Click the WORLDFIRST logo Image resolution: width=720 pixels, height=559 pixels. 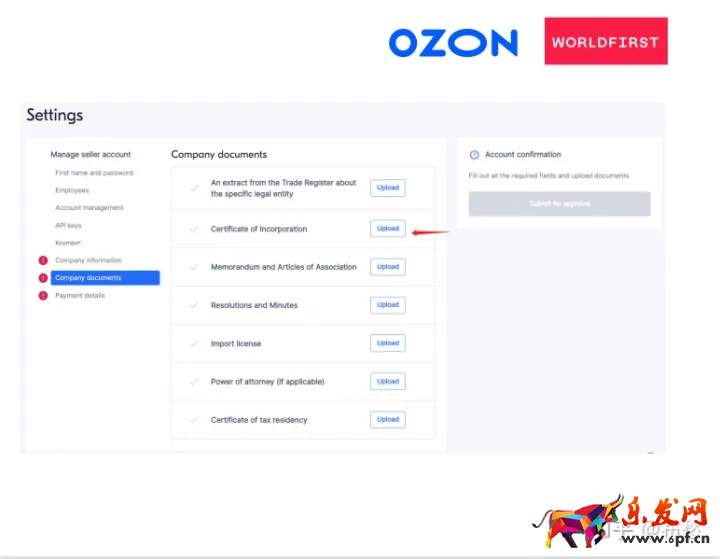606,42
